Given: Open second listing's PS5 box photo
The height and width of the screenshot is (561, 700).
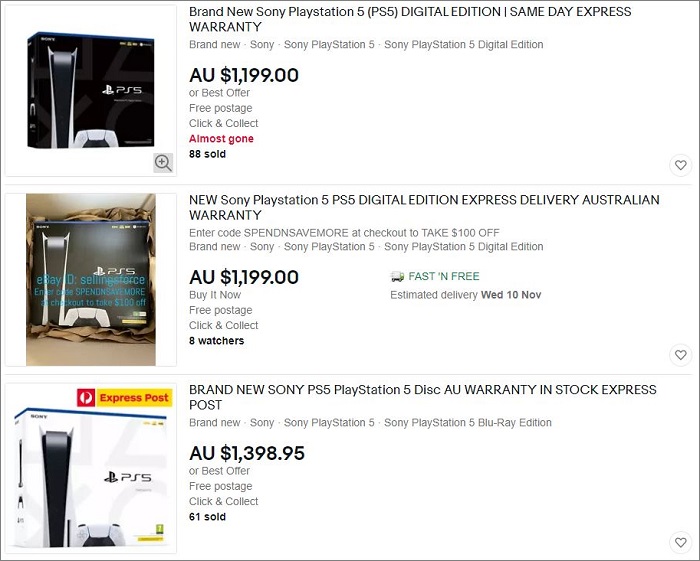Looking at the screenshot, I should [x=92, y=279].
